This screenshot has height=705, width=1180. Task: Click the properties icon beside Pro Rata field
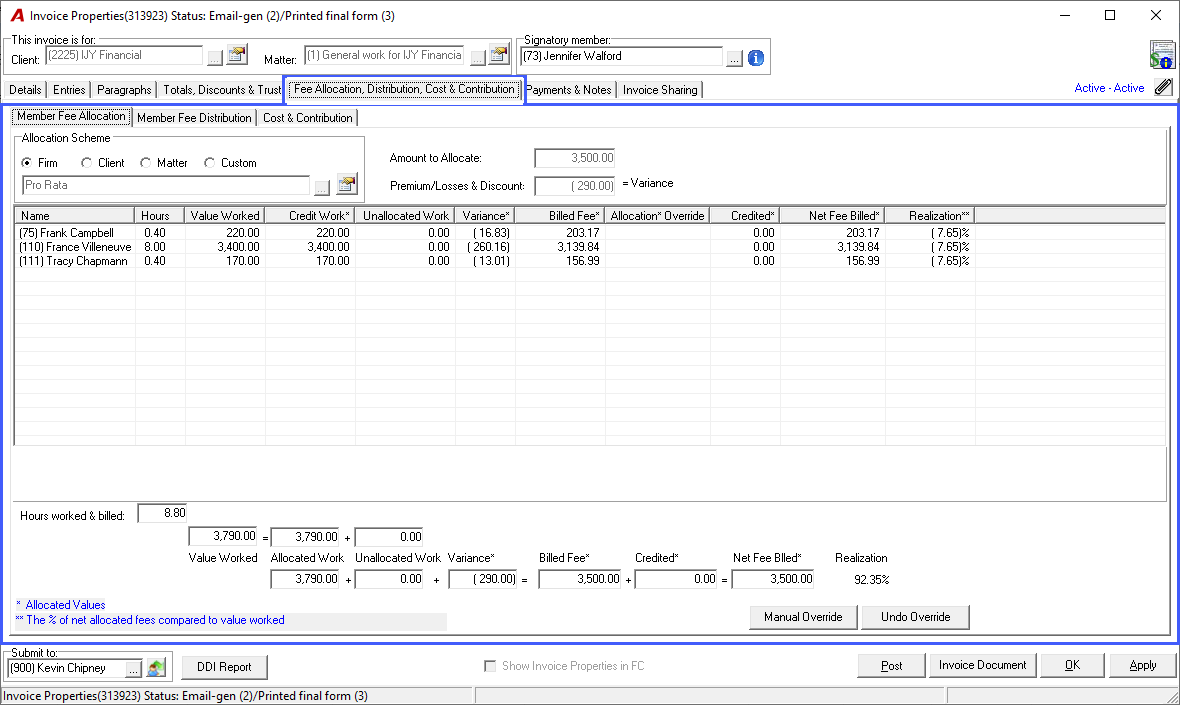347,184
